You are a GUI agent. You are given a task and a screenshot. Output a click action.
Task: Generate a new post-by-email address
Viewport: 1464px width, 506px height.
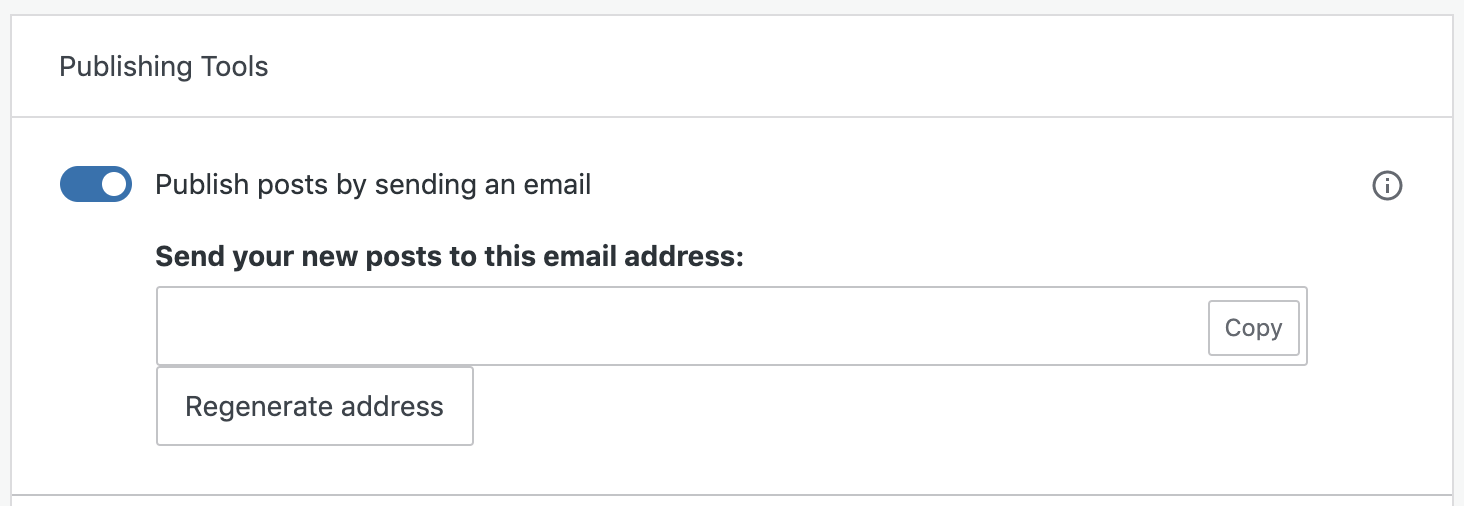314,406
